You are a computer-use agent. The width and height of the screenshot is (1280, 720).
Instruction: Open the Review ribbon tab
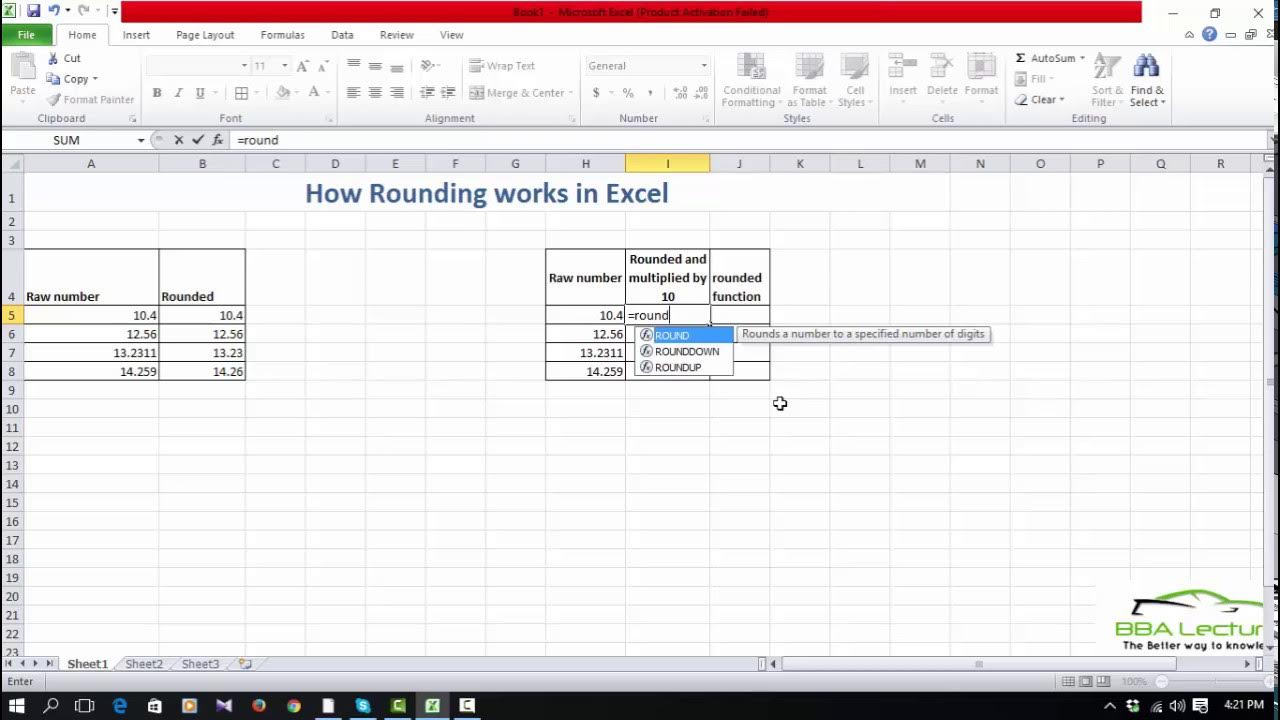396,35
